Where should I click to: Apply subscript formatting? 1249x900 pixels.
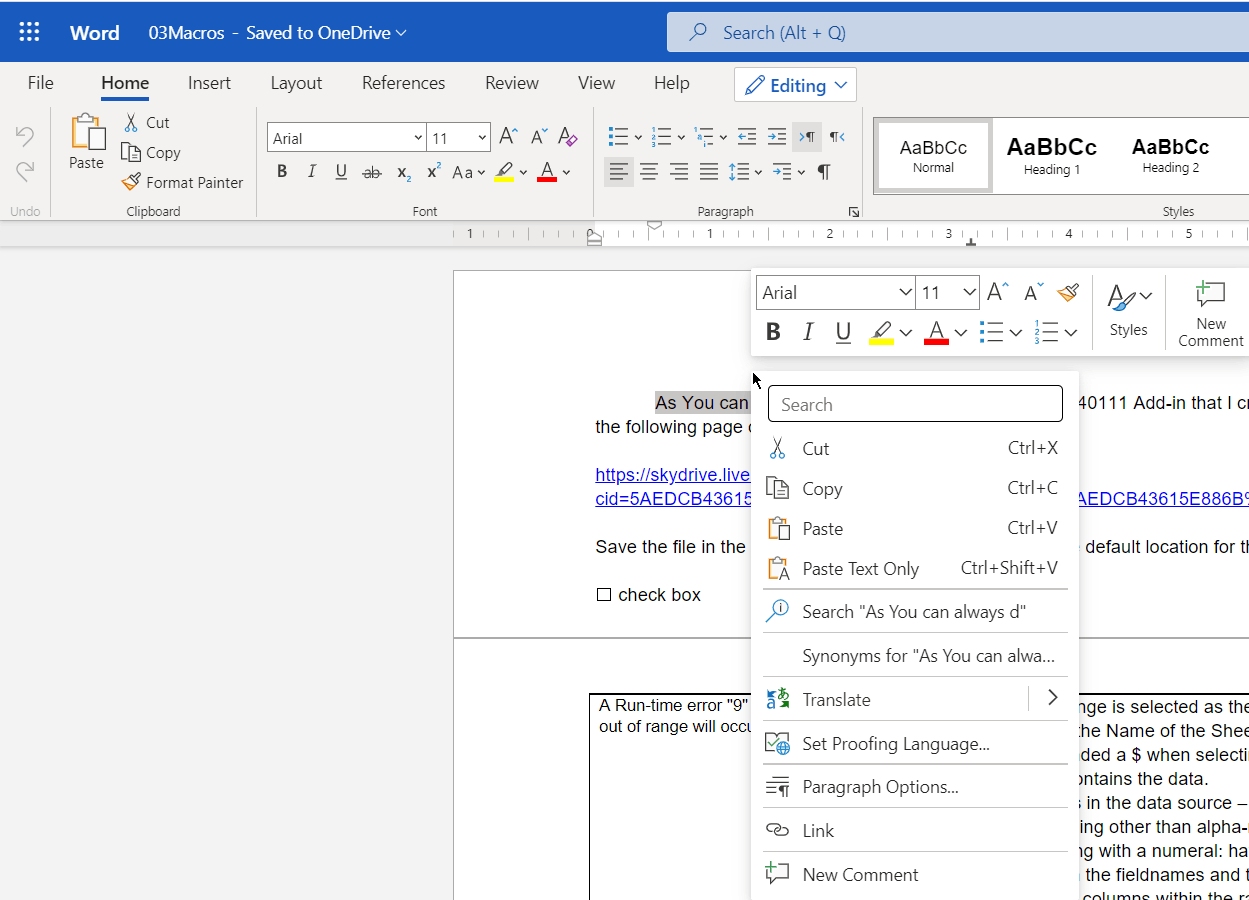click(403, 172)
